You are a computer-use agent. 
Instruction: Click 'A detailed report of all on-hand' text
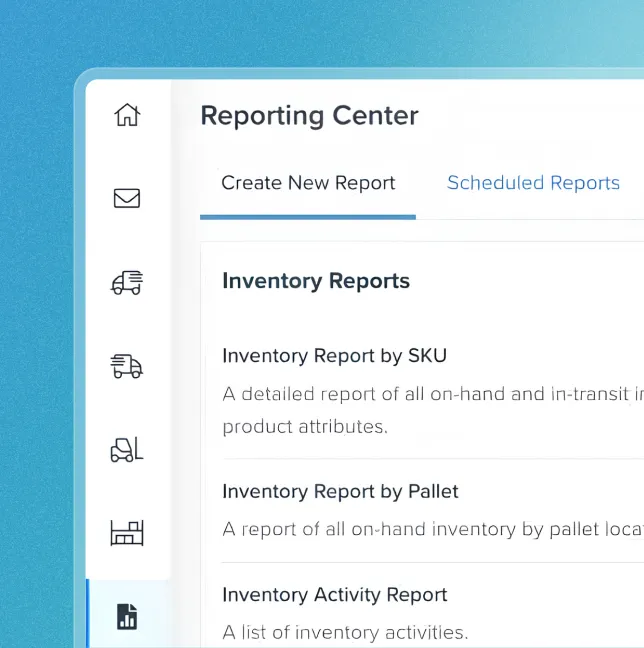[x=364, y=394]
